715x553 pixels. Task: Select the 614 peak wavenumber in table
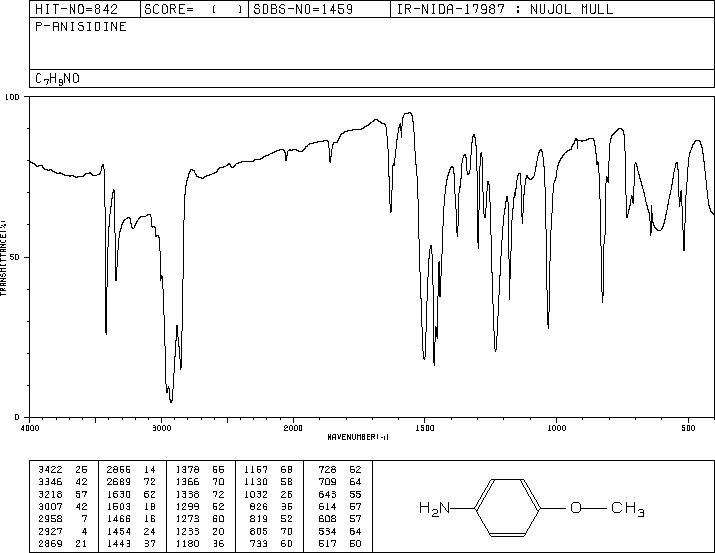tap(327, 506)
